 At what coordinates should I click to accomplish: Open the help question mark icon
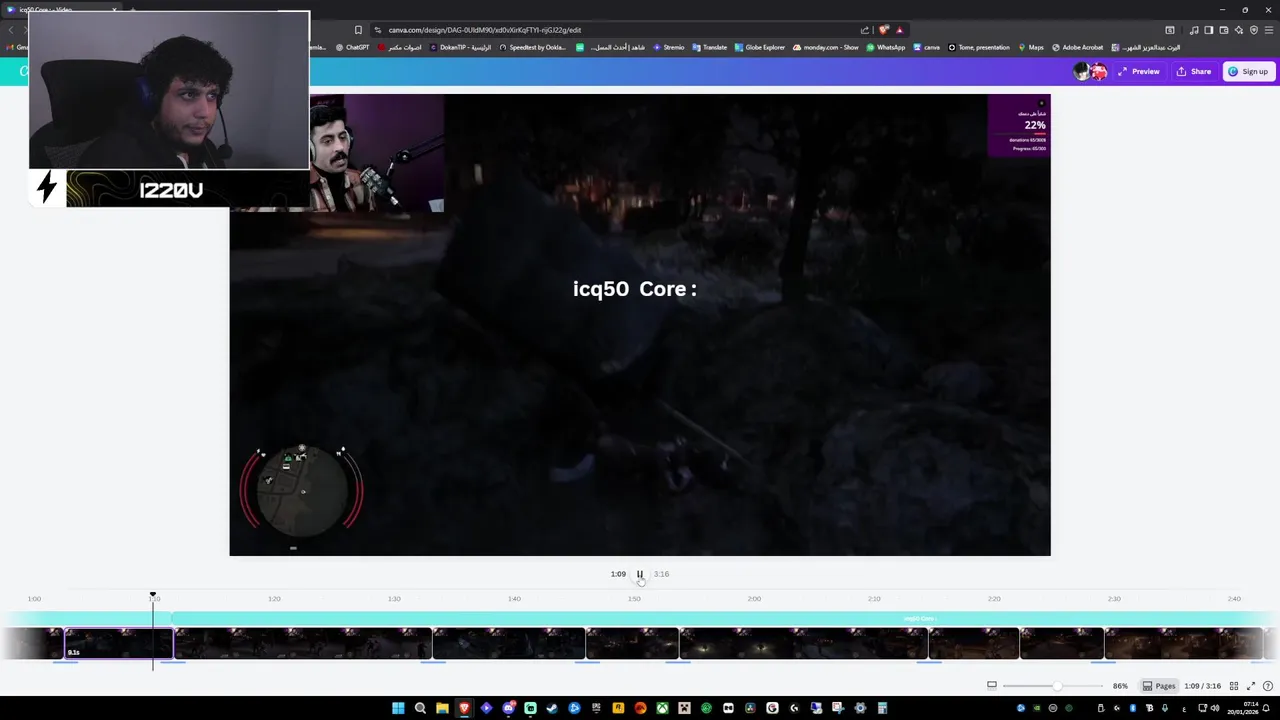1268,686
